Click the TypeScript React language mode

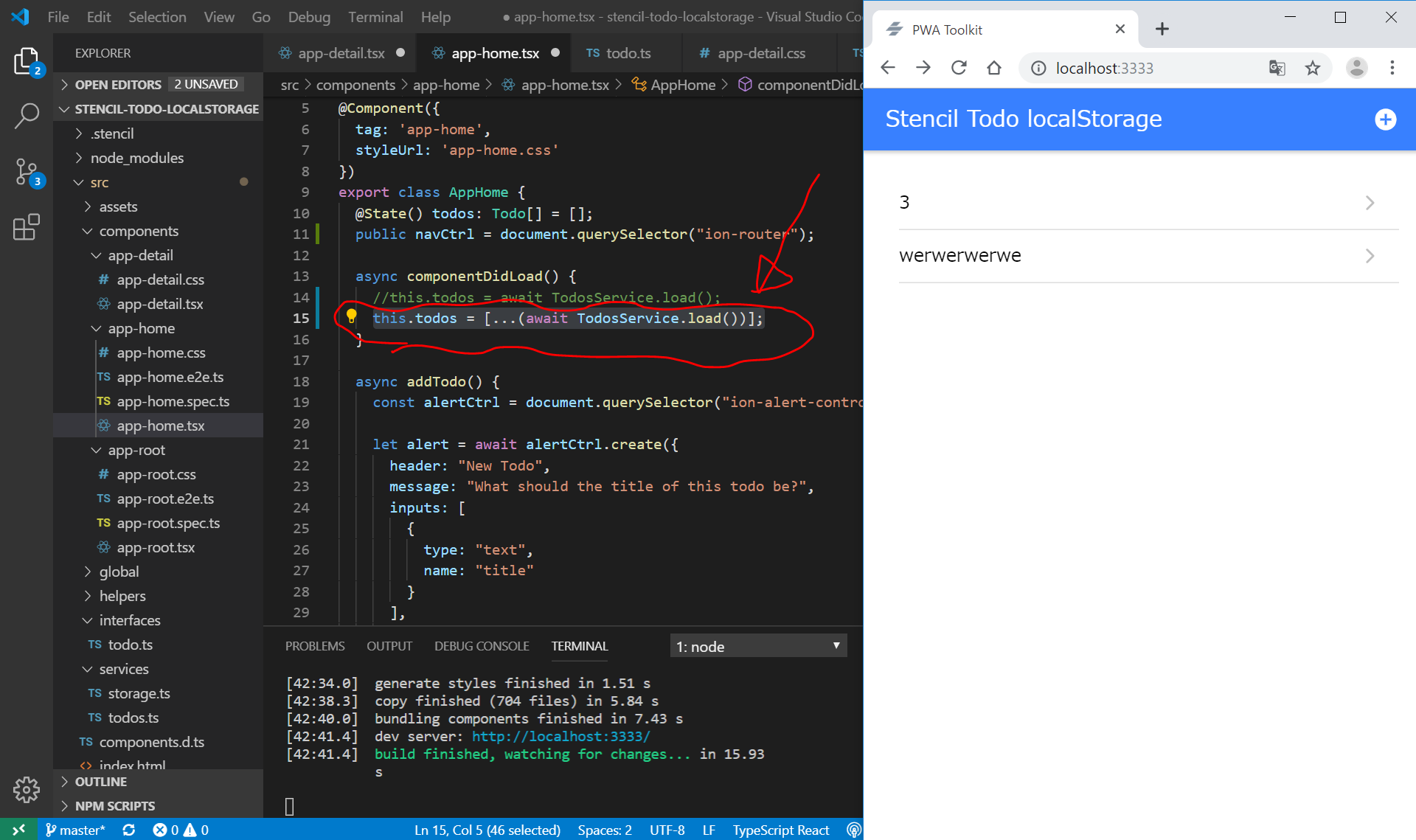point(781,830)
